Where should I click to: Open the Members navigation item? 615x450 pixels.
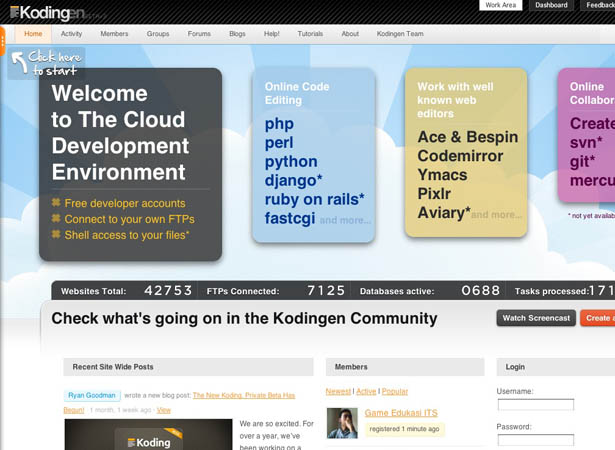pos(114,34)
